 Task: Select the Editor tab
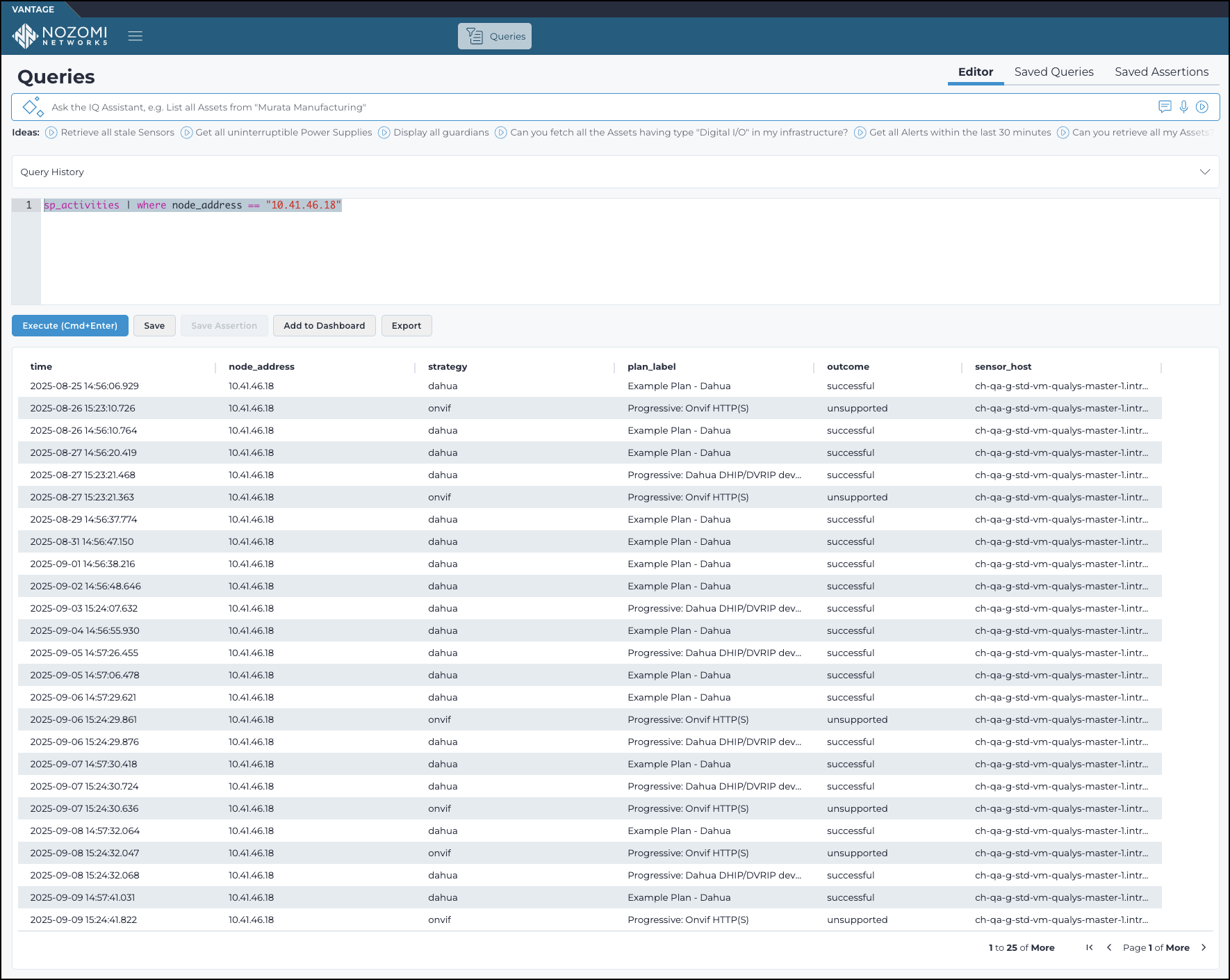[975, 72]
